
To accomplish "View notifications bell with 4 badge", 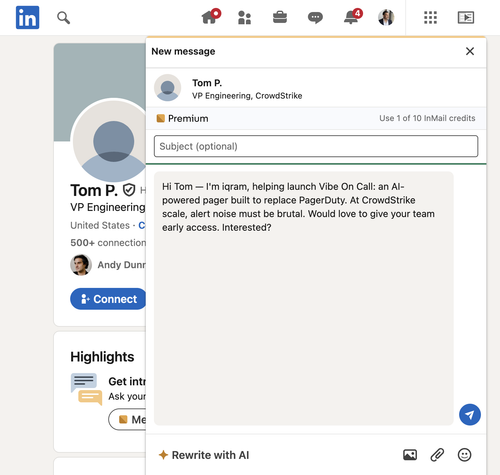I will point(353,17).
